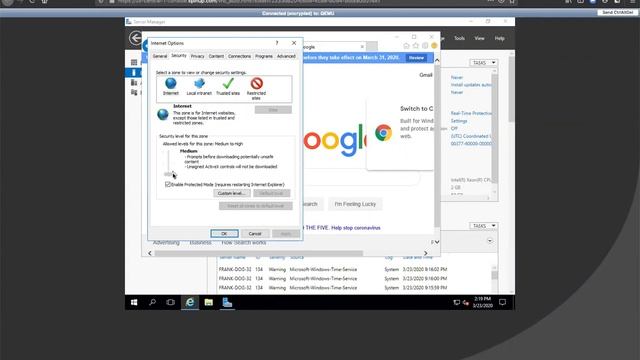Click the Internet Explorer Home icon

[406, 46]
